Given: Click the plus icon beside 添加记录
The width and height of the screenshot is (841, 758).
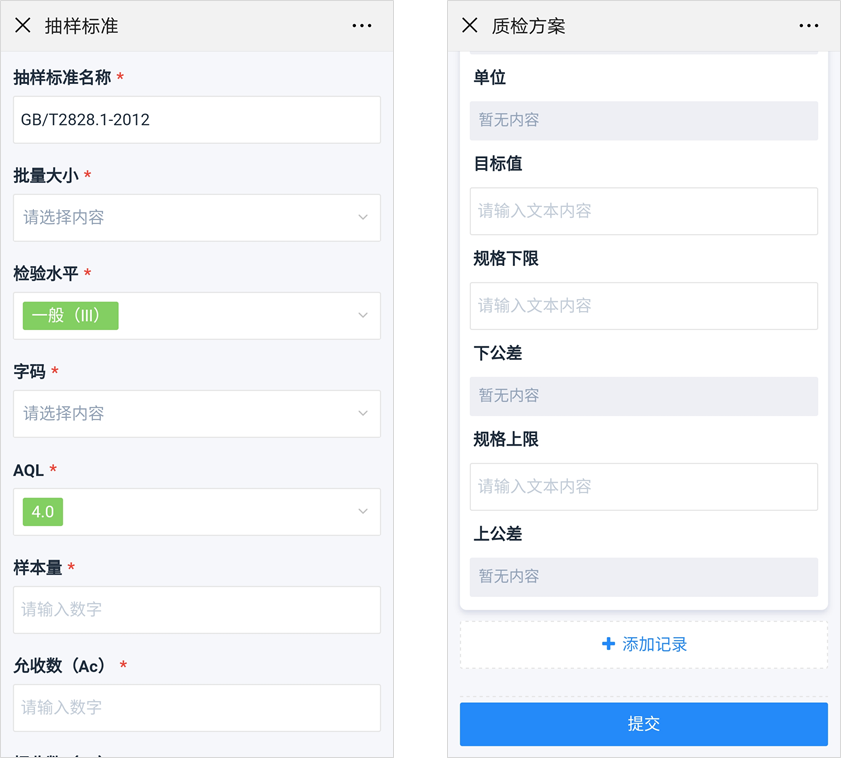Looking at the screenshot, I should [x=608, y=644].
